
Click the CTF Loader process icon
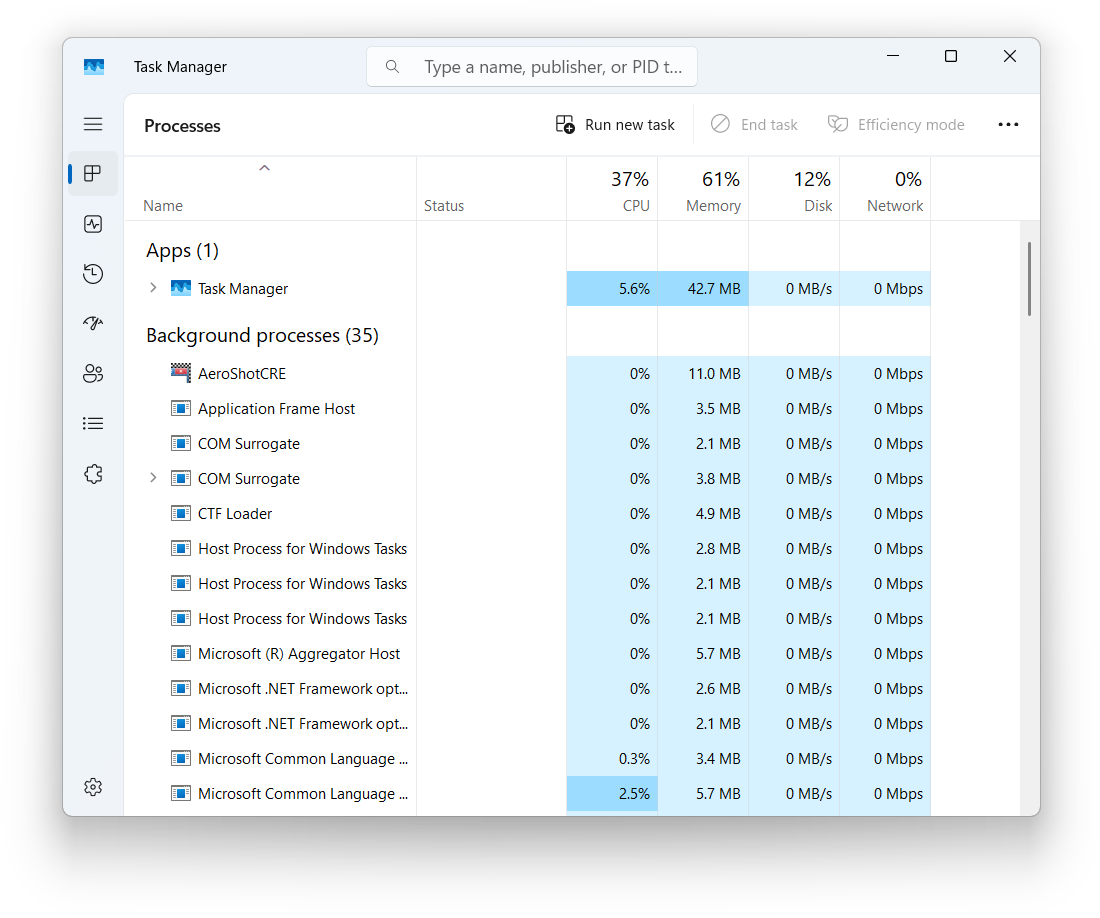pyautogui.click(x=181, y=513)
